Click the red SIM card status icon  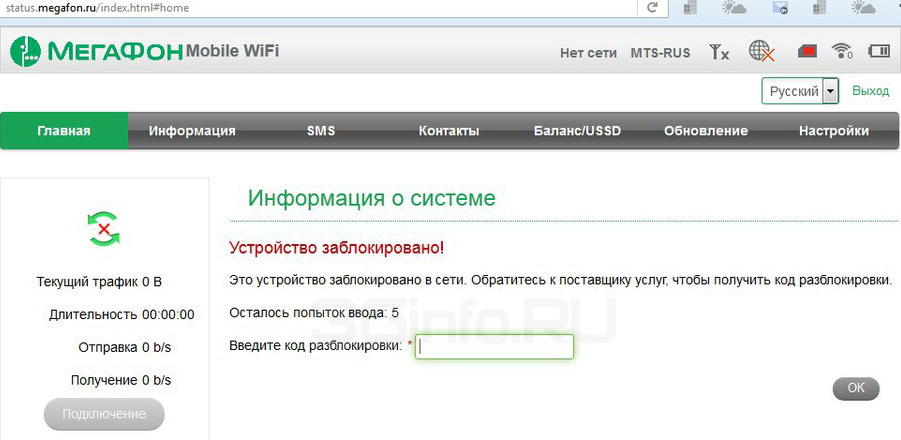point(807,52)
